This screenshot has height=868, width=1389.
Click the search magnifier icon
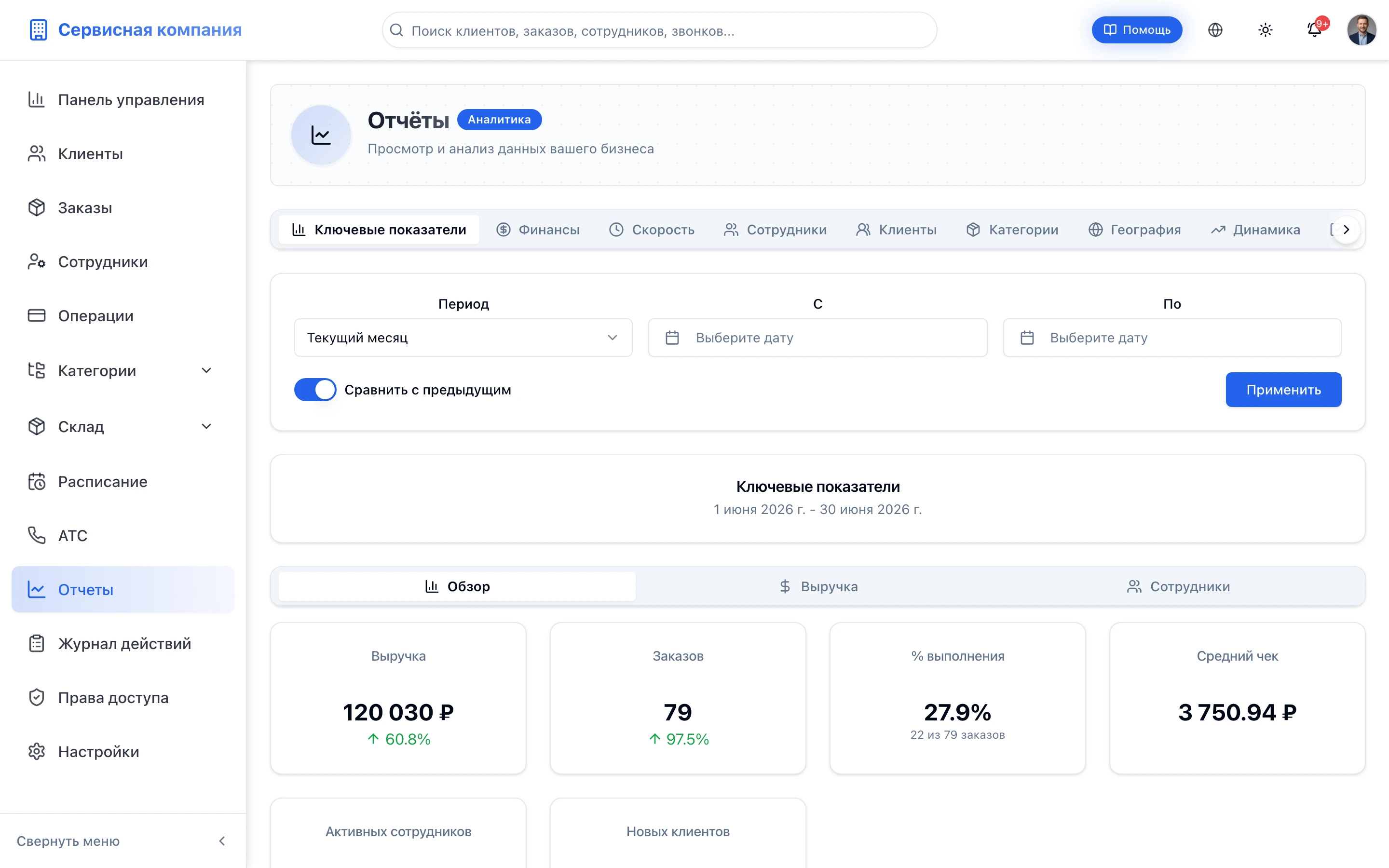pos(396,30)
